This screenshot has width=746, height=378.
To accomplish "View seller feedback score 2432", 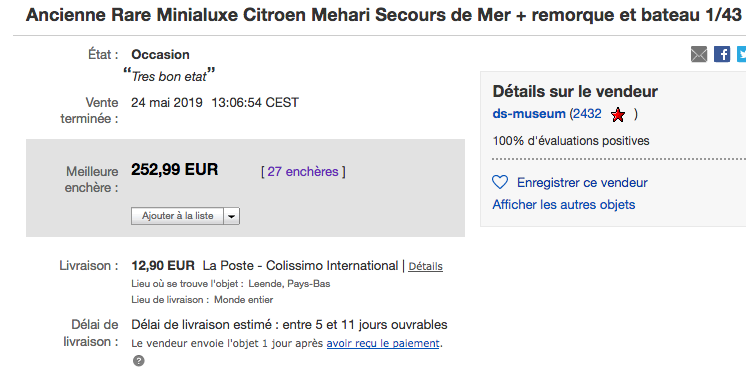I will [587, 114].
